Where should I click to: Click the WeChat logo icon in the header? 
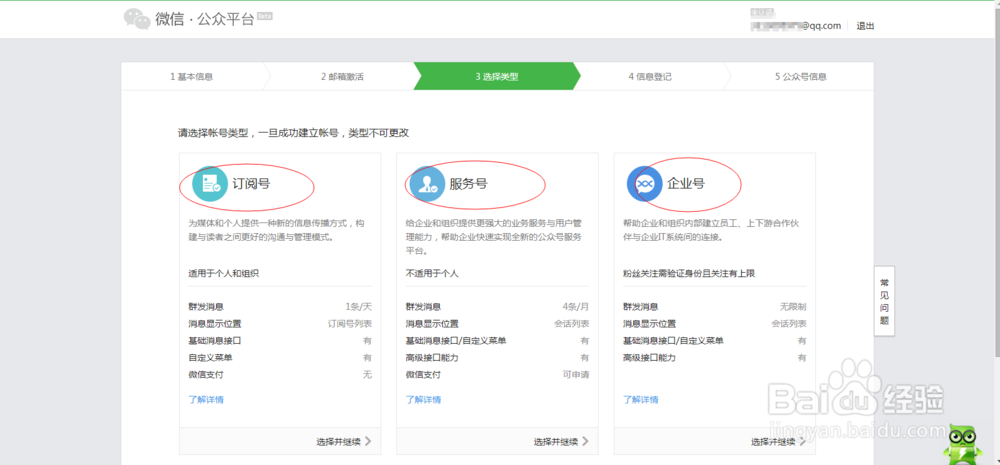click(x=137, y=18)
